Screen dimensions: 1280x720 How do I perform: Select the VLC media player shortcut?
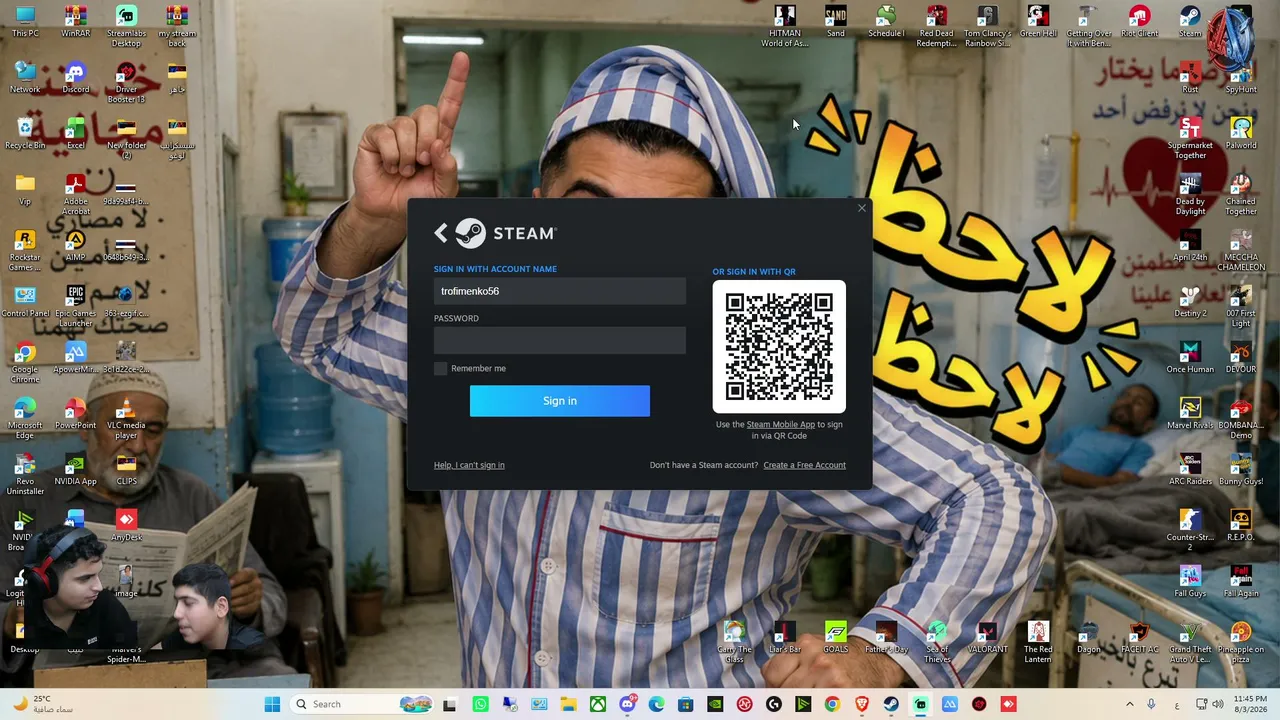point(126,418)
